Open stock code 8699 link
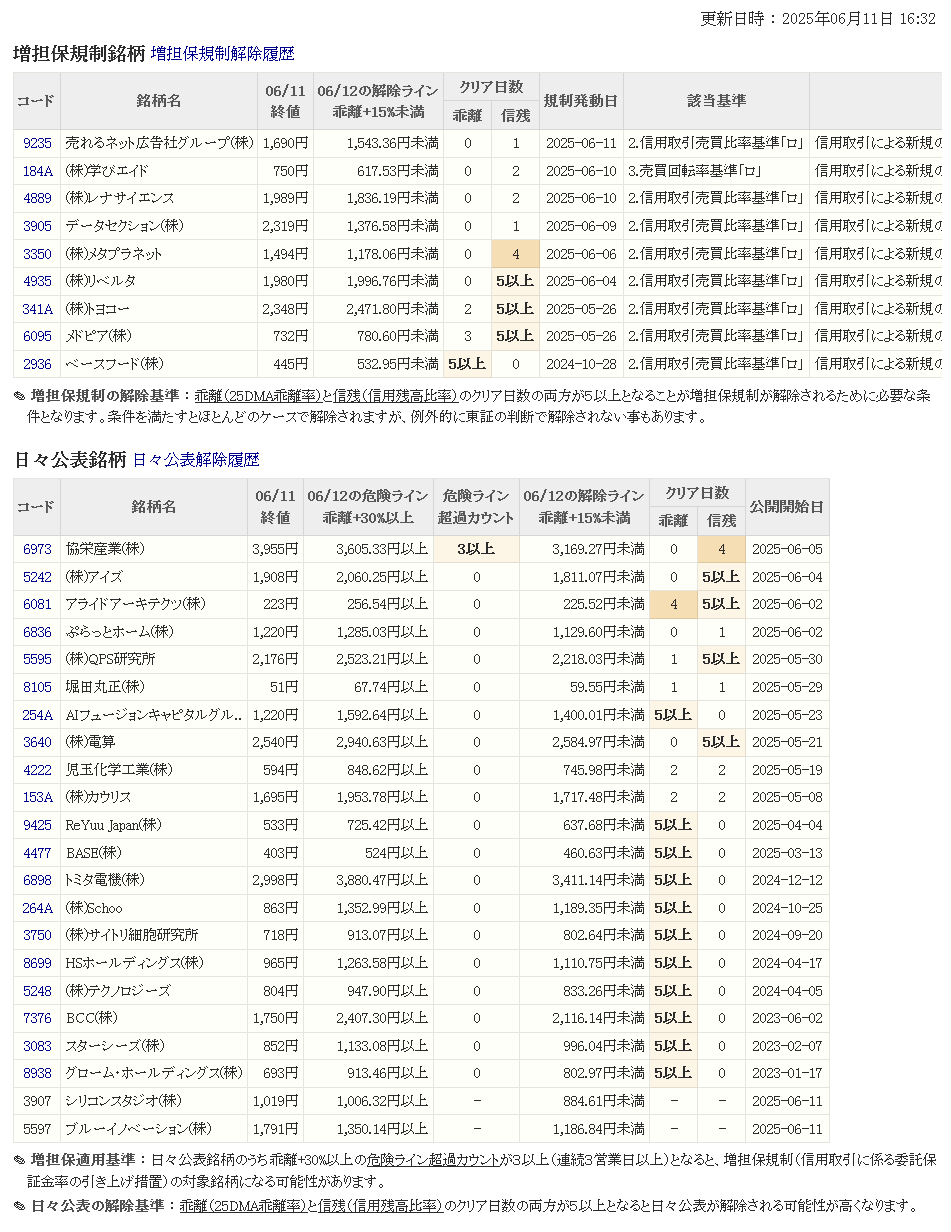 tap(37, 963)
